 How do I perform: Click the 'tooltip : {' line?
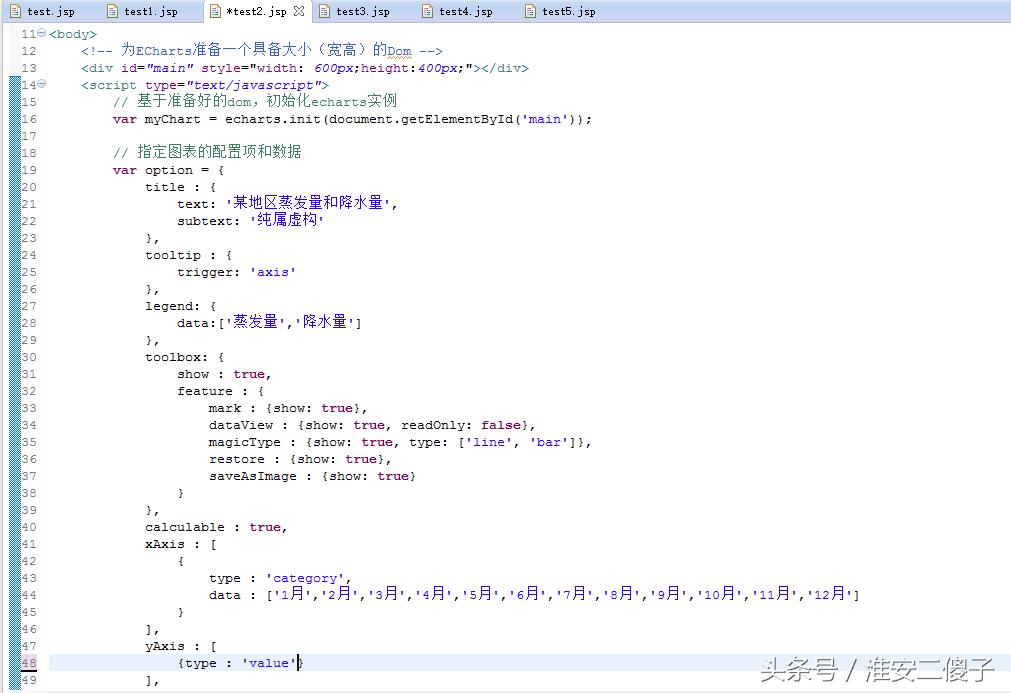tap(188, 255)
